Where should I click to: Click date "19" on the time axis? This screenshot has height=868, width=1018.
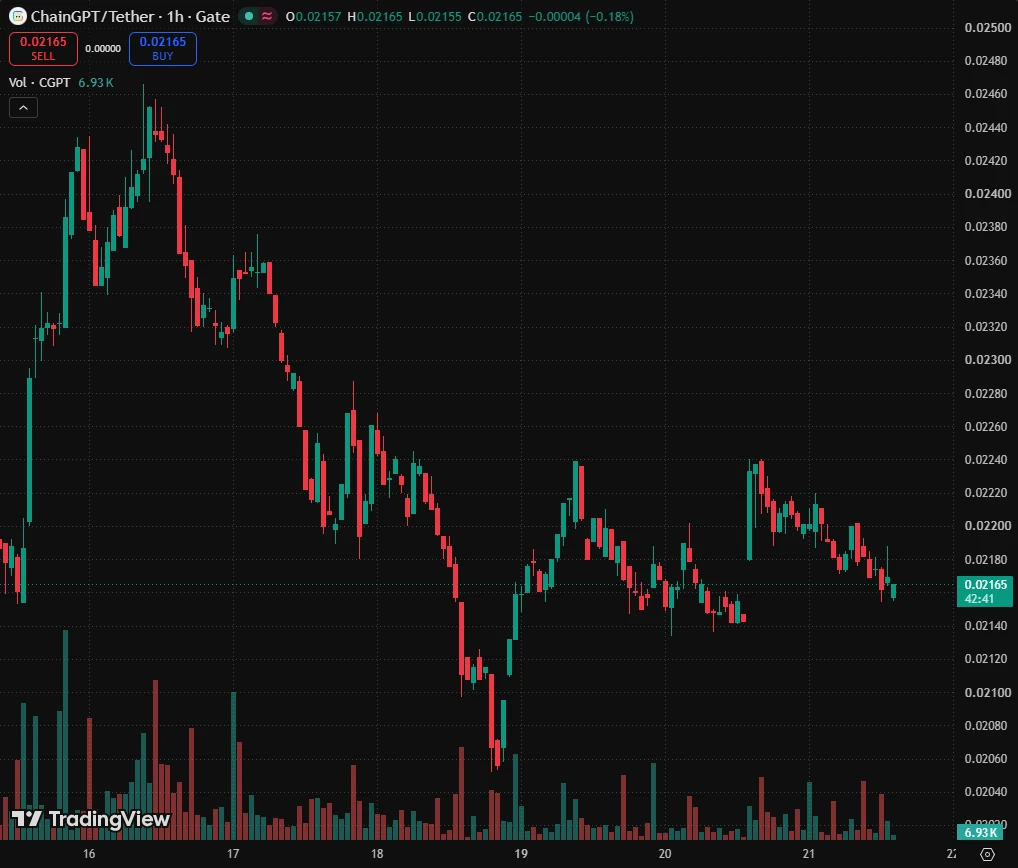point(521,854)
